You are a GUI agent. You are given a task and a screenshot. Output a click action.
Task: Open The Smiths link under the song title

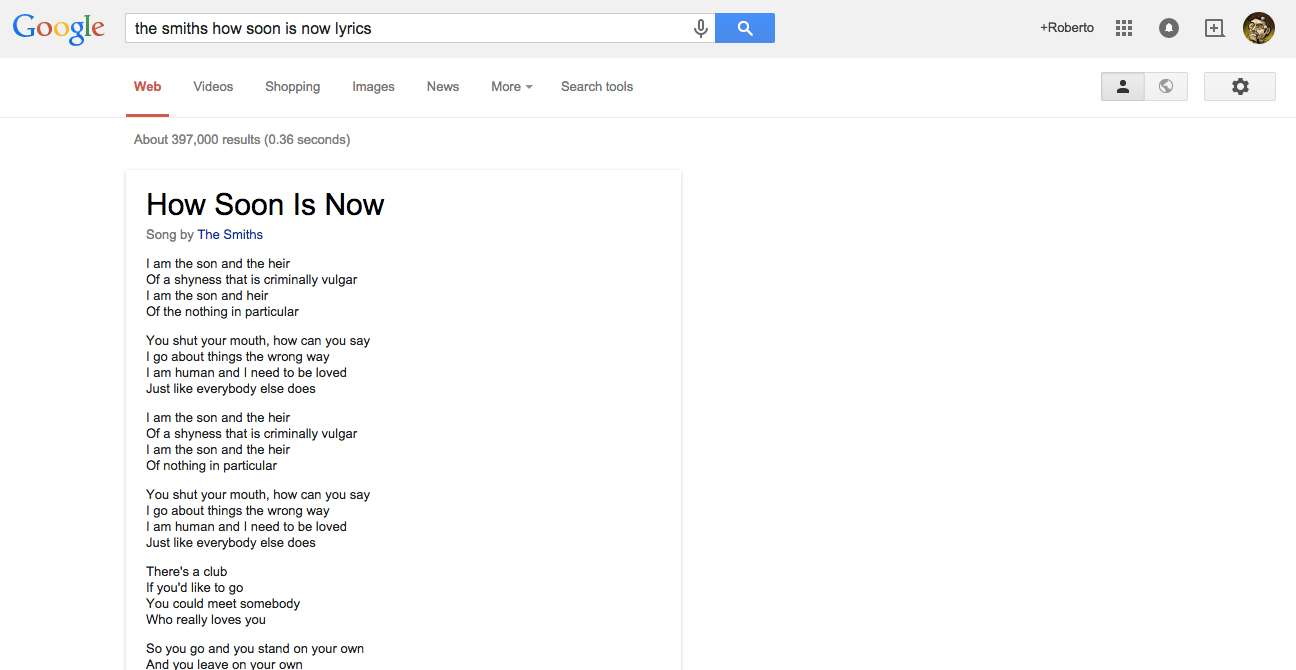point(230,234)
